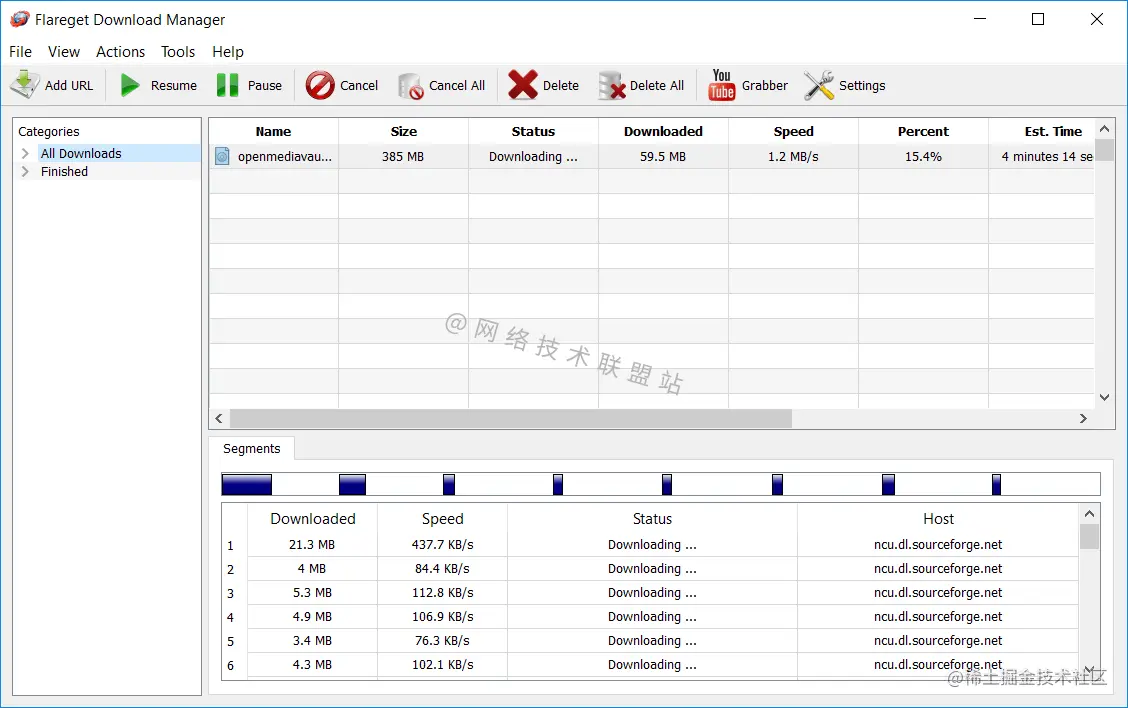Click the Delete All database icon
1128x708 pixels.
tap(611, 86)
